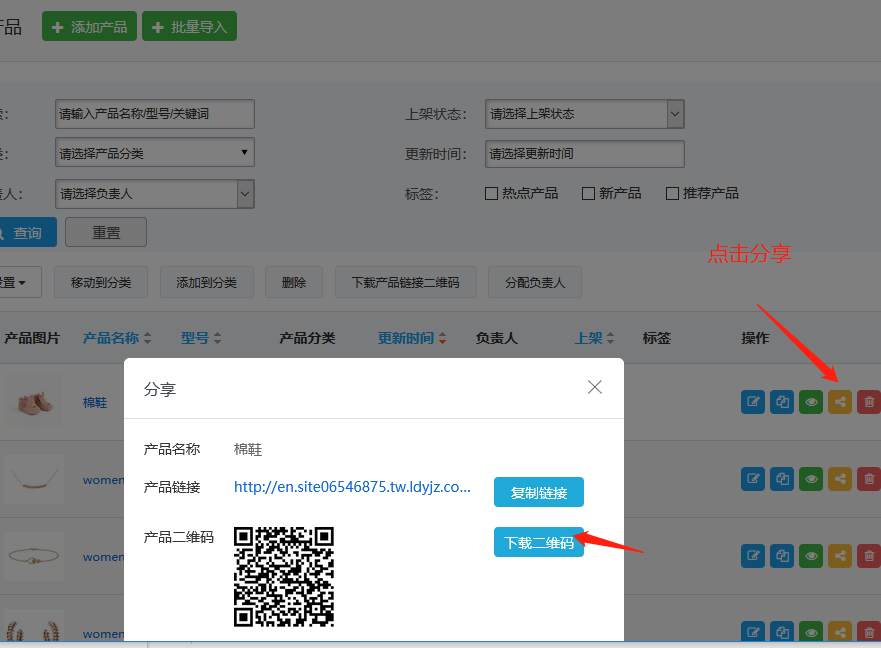
Task: Preview the 棉鞋 product with the eye icon
Action: [x=810, y=401]
